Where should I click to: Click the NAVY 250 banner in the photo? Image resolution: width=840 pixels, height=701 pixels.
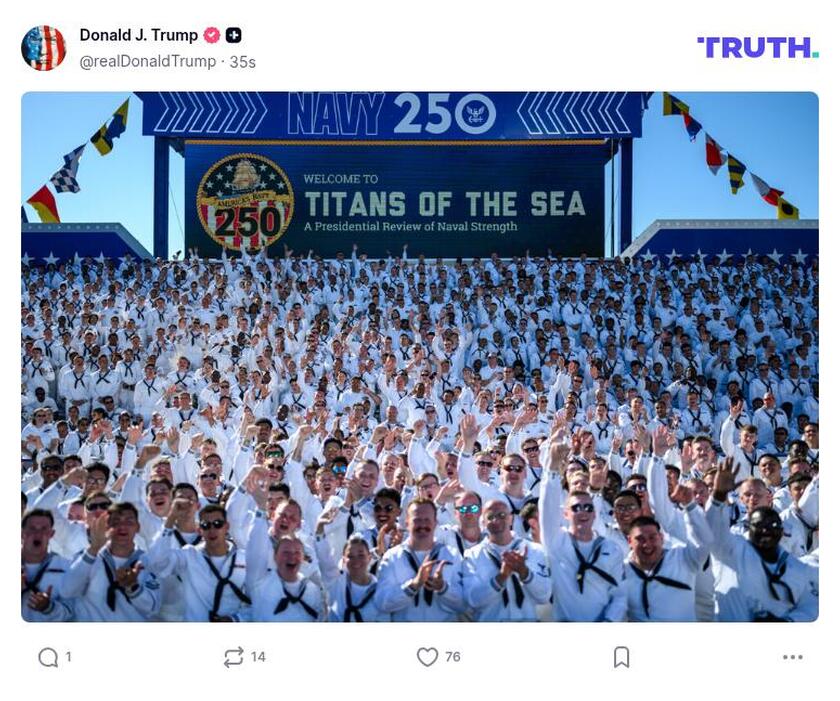tap(392, 114)
